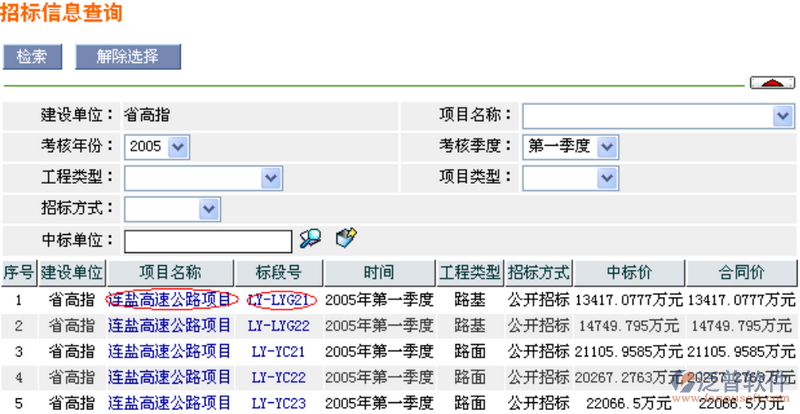Screen dimensions: 800x414
Task: Click the 检索 button
Action: click(x=32, y=57)
